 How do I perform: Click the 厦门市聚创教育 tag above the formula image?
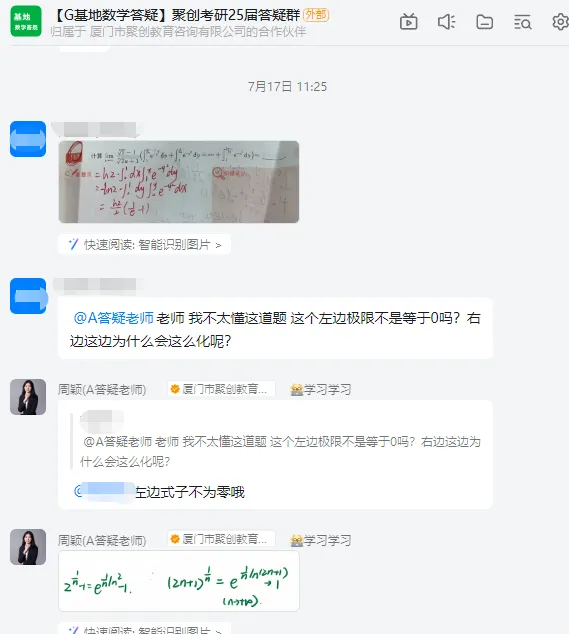pos(221,539)
